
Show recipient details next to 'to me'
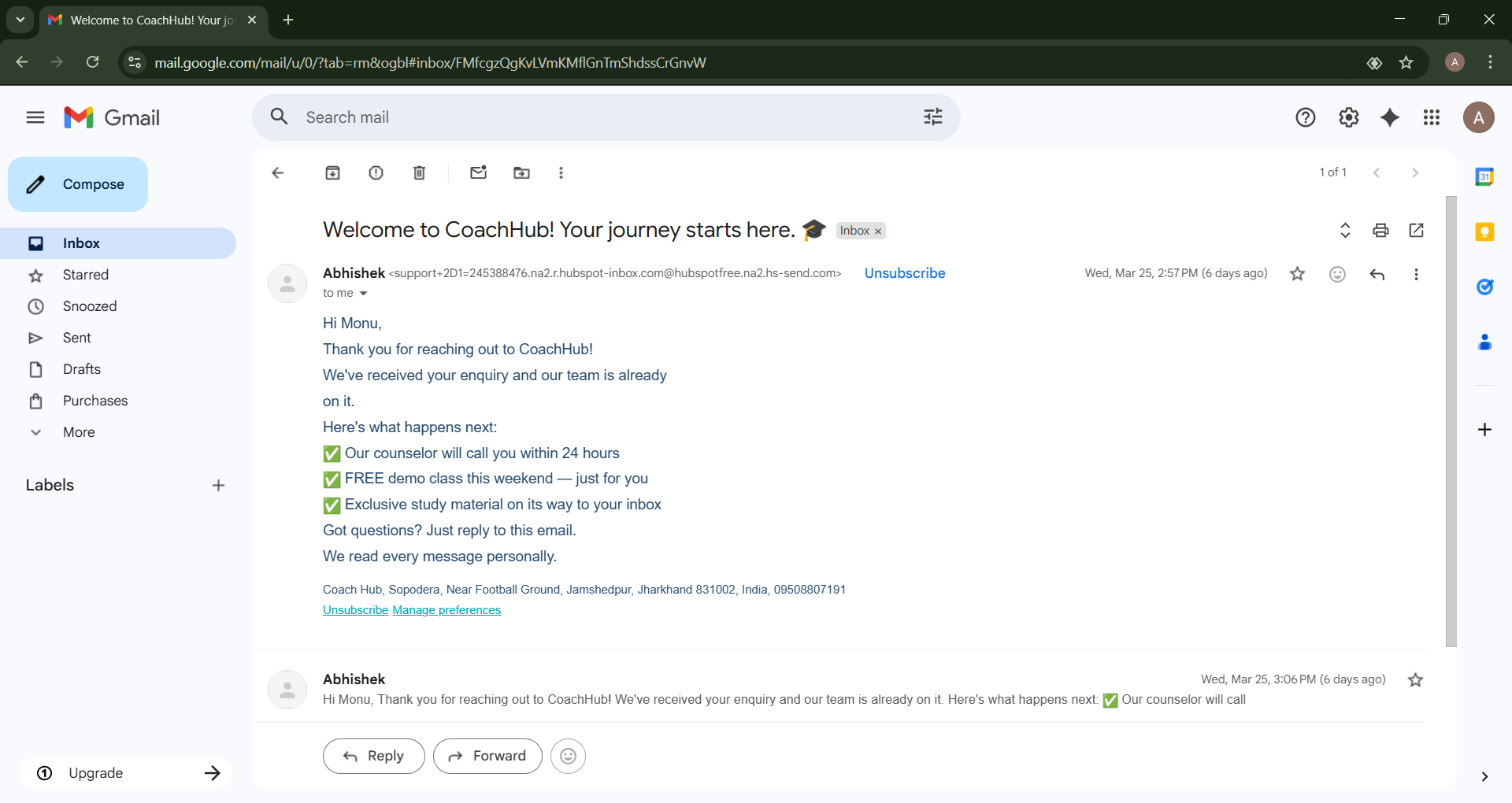pos(363,294)
